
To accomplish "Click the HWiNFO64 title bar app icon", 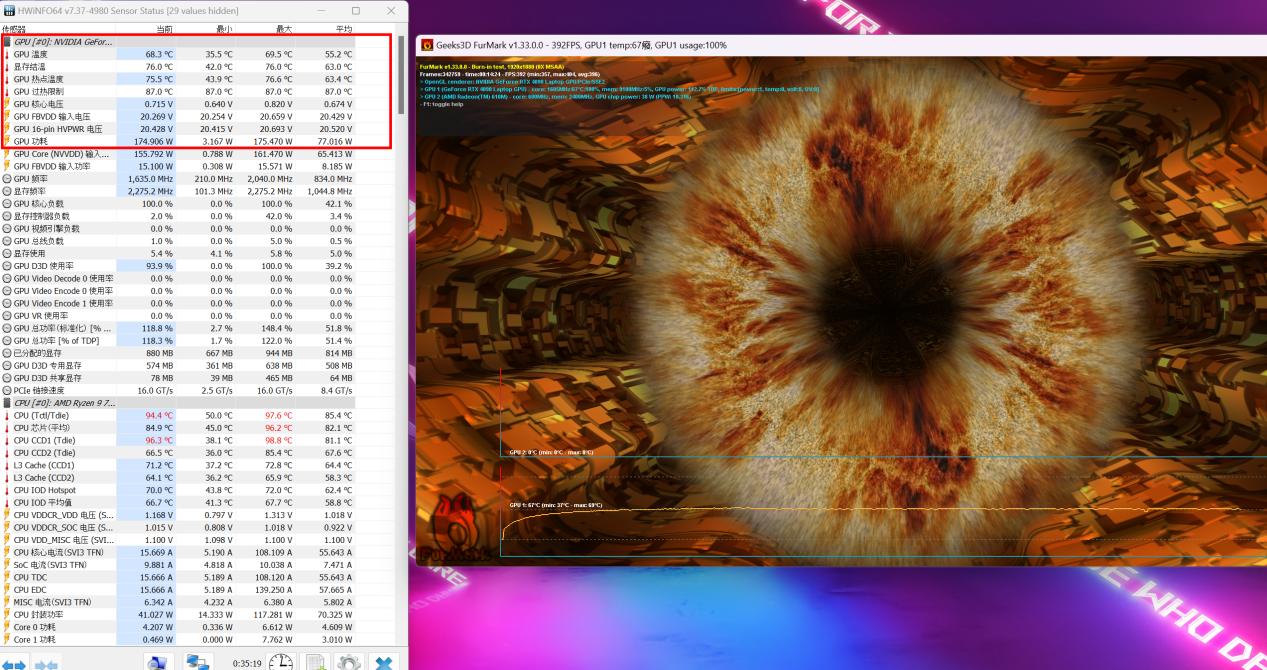I will pos(9,10).
